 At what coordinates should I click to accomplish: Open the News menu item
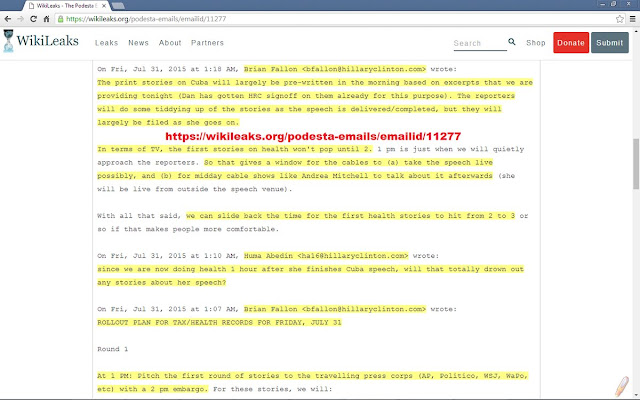pyautogui.click(x=138, y=43)
